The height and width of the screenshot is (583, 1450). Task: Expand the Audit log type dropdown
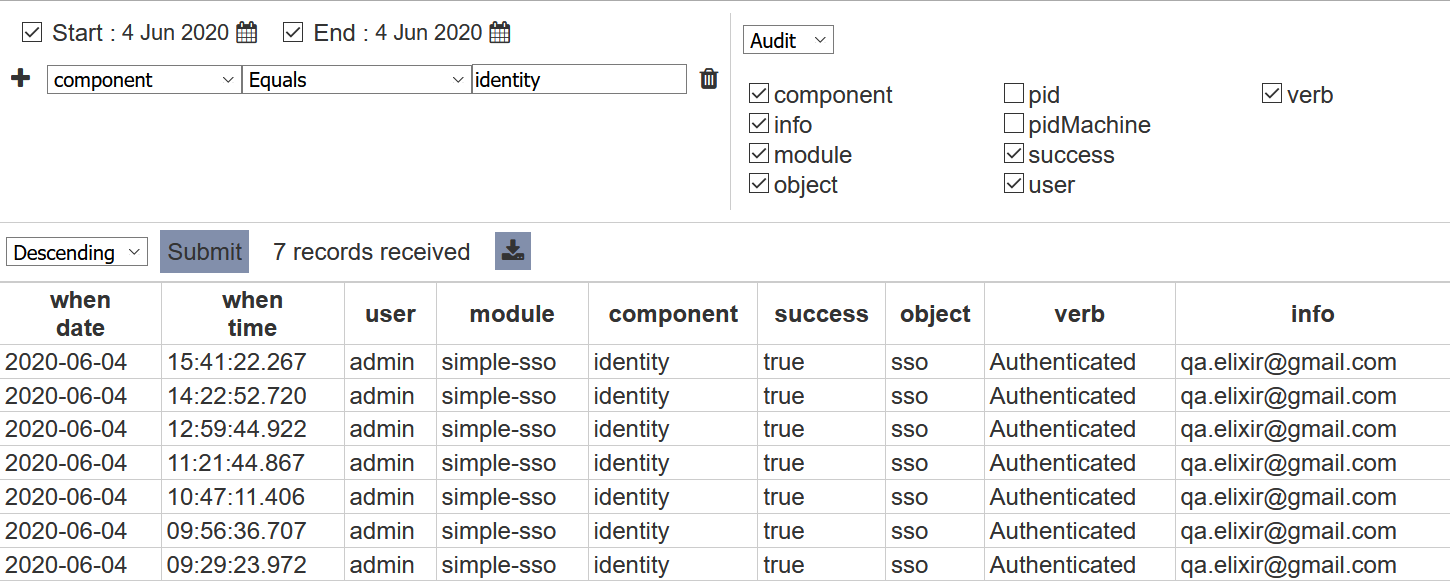(x=788, y=40)
